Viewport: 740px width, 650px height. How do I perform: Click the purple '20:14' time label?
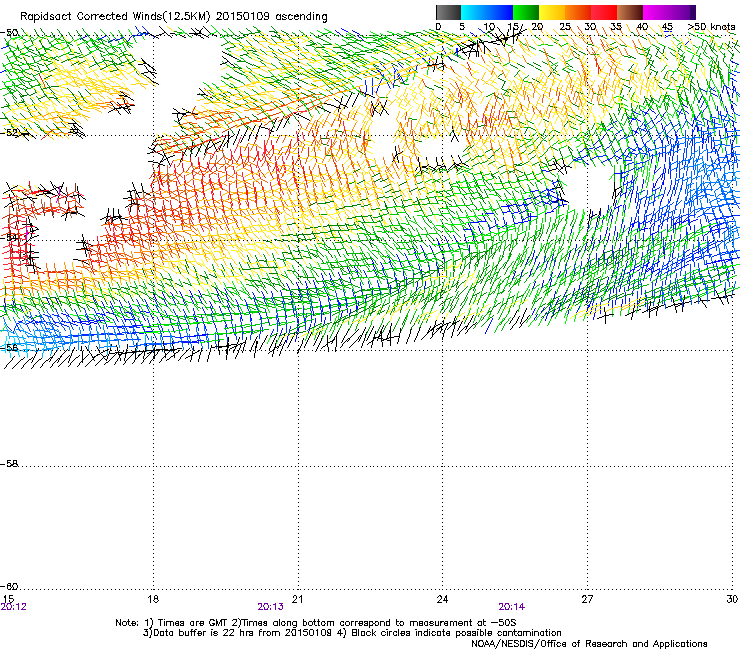(512, 607)
